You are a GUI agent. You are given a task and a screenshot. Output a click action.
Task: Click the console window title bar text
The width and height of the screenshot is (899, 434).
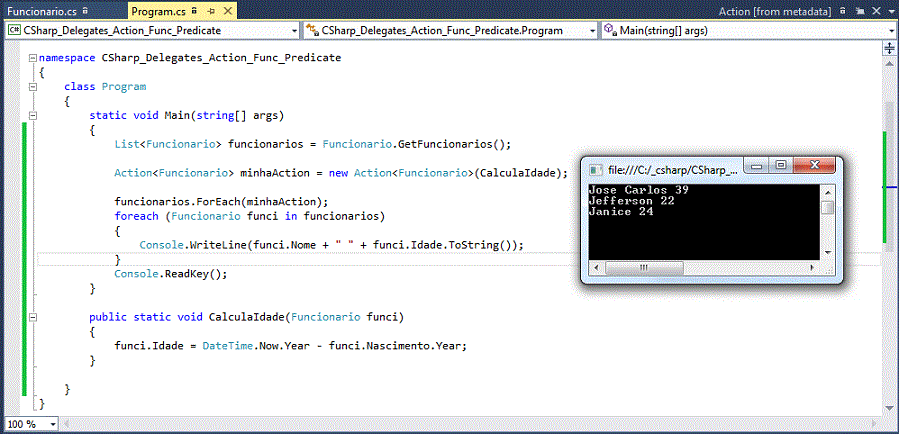(673, 170)
